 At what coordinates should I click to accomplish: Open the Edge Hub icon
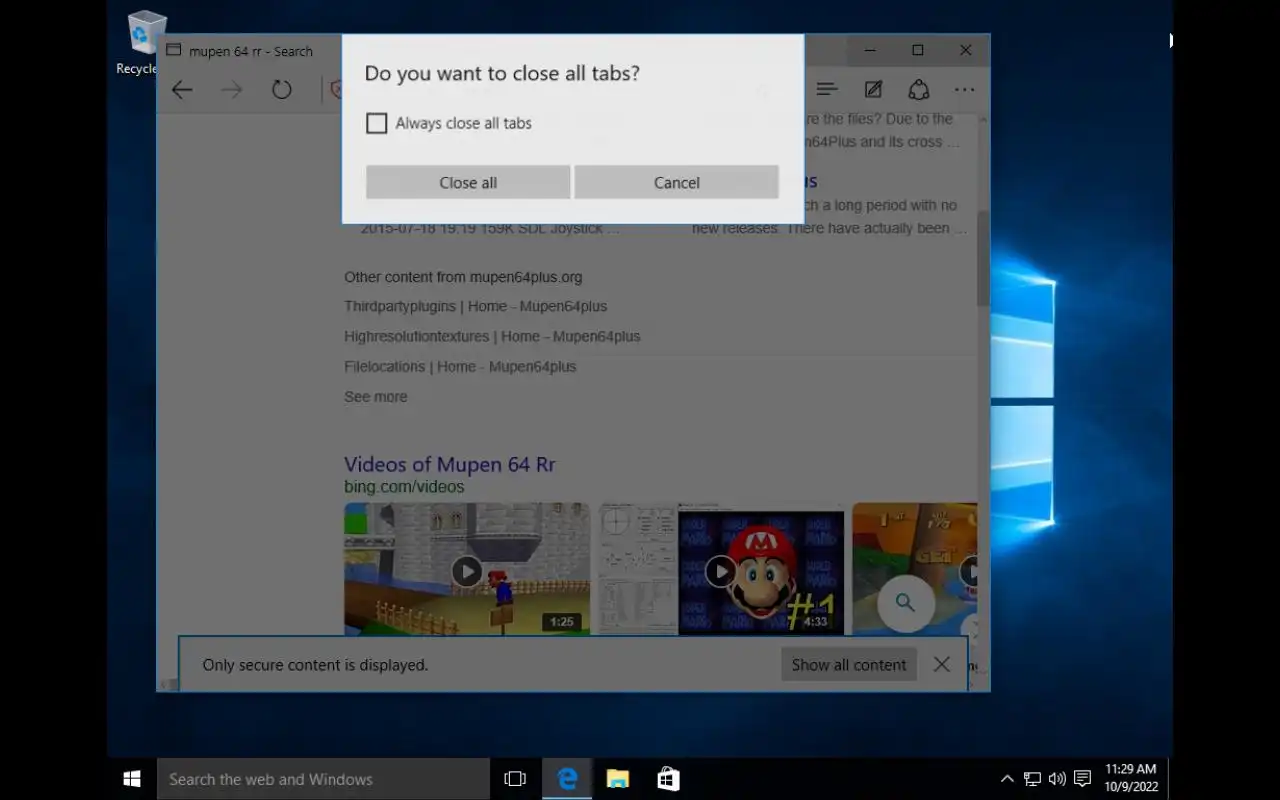coord(827,90)
